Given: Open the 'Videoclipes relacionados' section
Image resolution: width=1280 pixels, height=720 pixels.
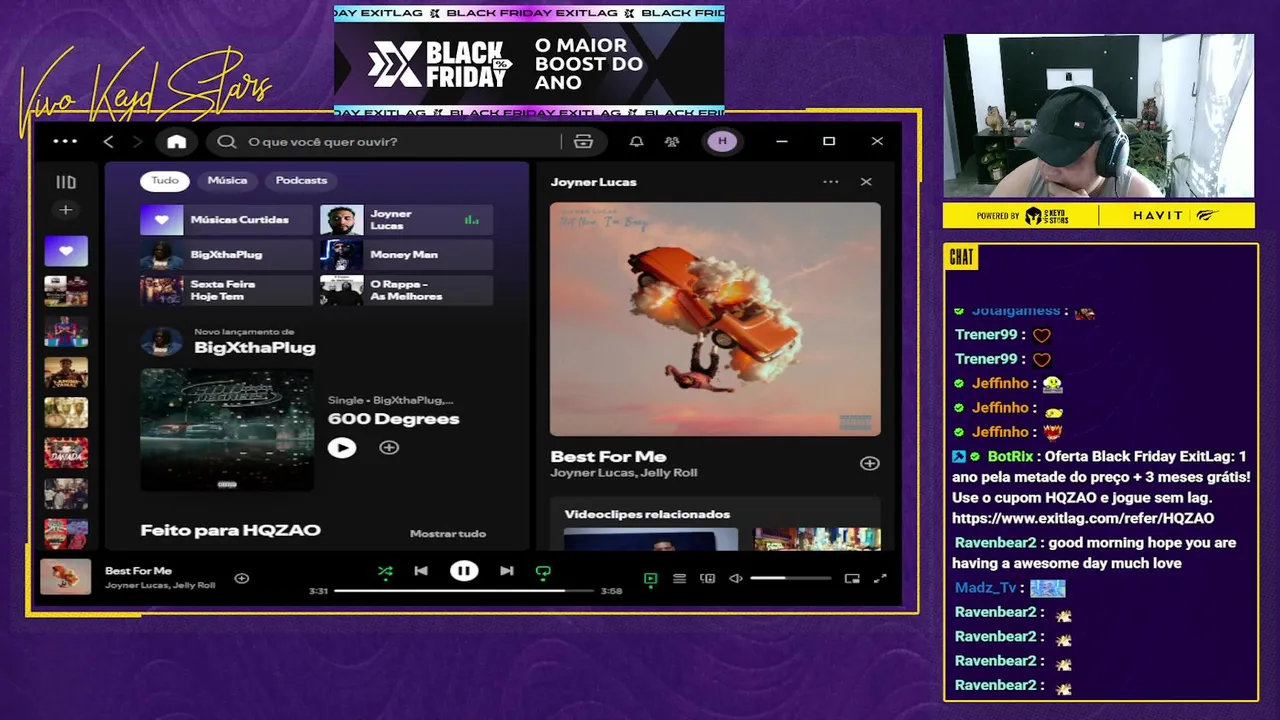Looking at the screenshot, I should pyautogui.click(x=647, y=514).
